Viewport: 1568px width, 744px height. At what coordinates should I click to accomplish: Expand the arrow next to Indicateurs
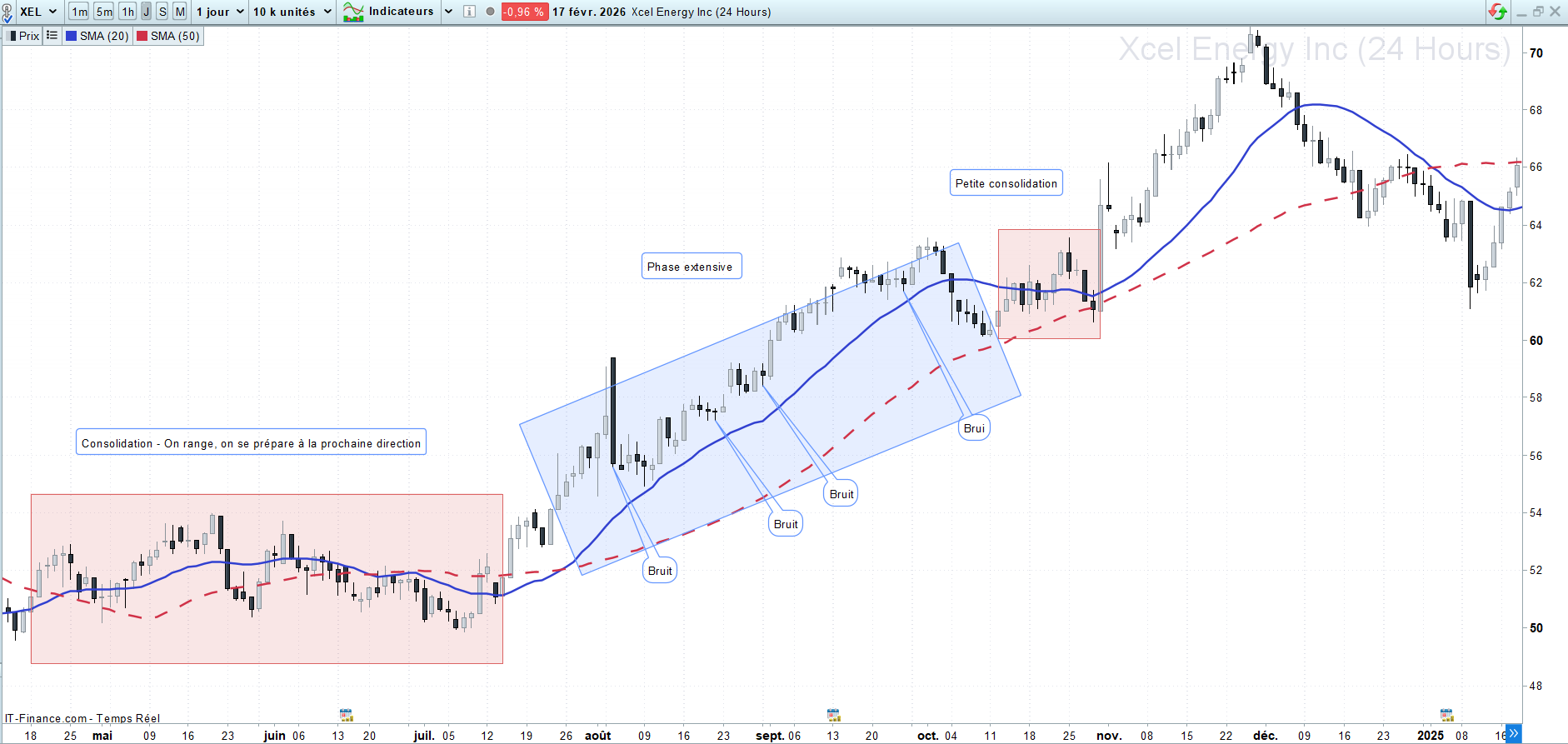(448, 12)
